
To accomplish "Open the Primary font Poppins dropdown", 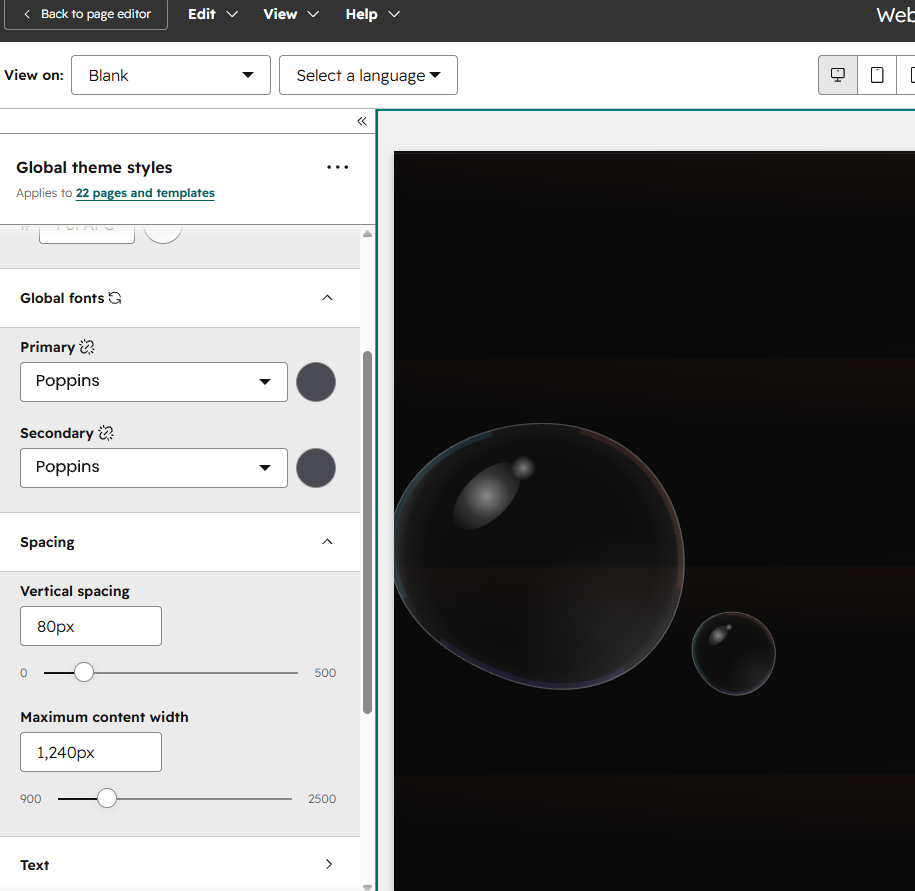I will click(154, 382).
